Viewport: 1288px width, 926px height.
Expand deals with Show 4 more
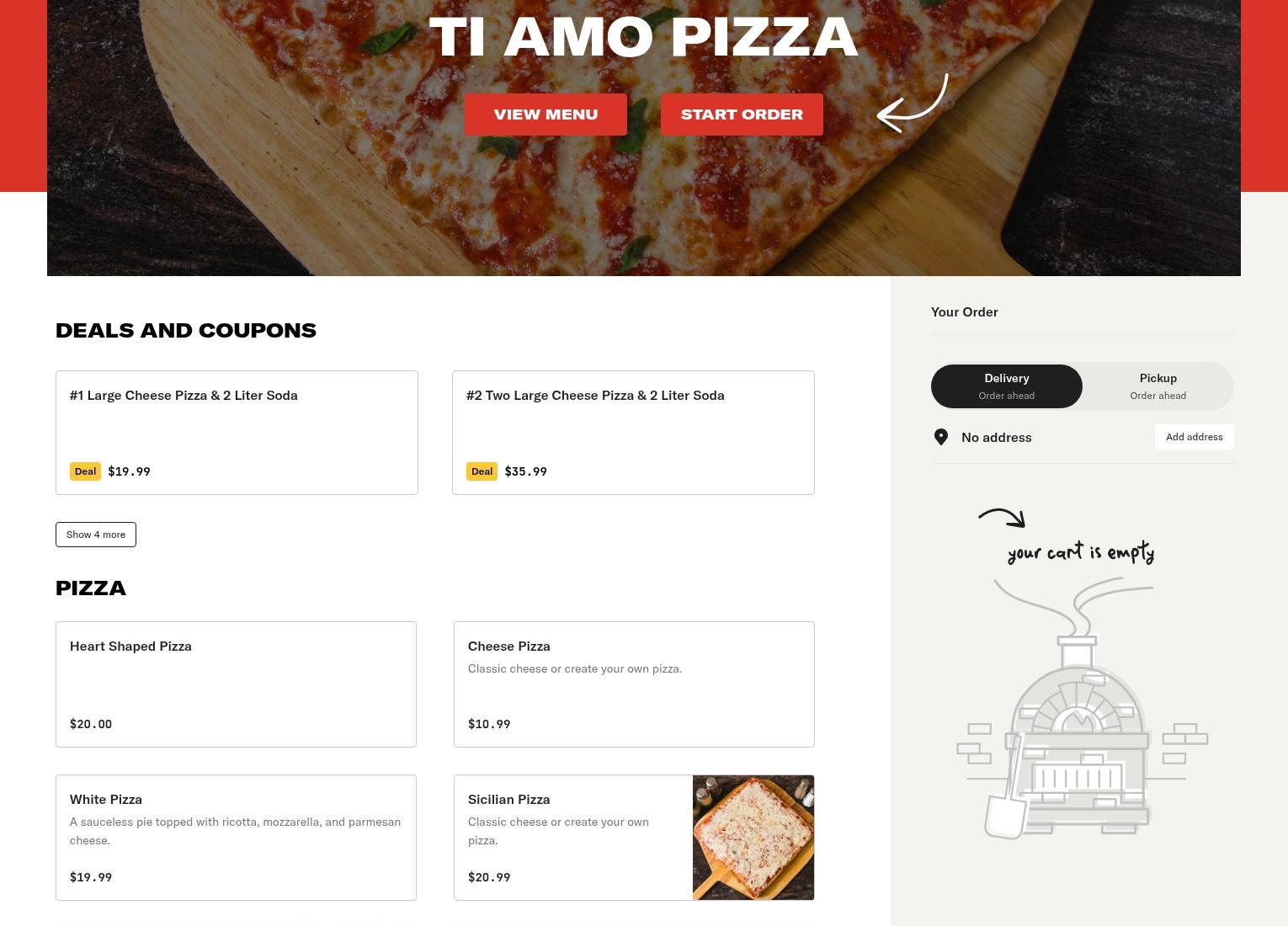click(x=96, y=535)
